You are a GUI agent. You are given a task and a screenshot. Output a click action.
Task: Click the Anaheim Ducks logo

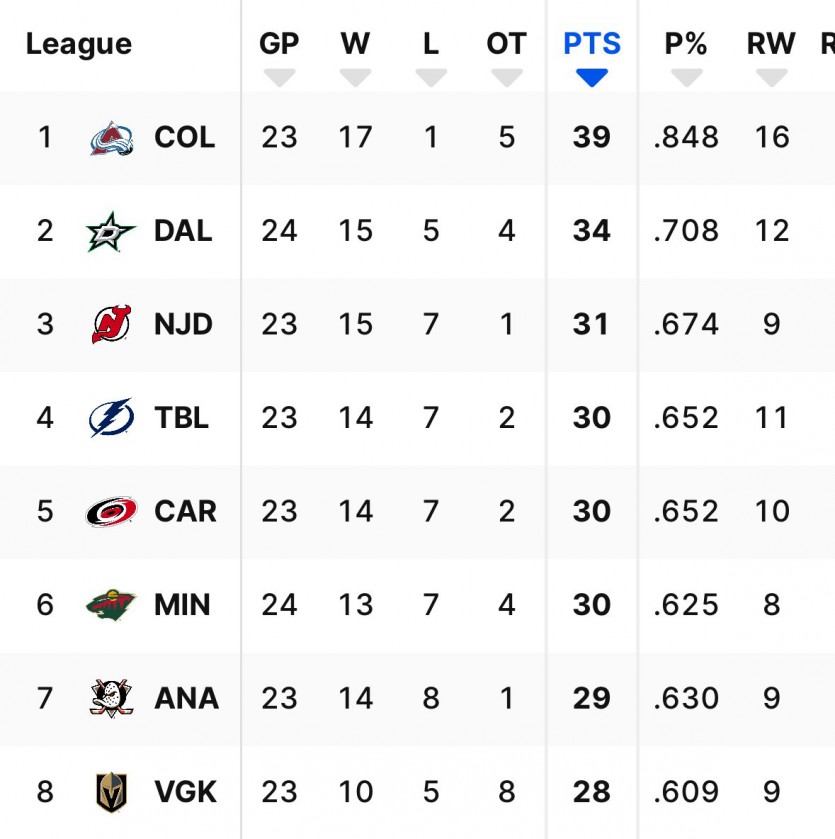click(111, 698)
